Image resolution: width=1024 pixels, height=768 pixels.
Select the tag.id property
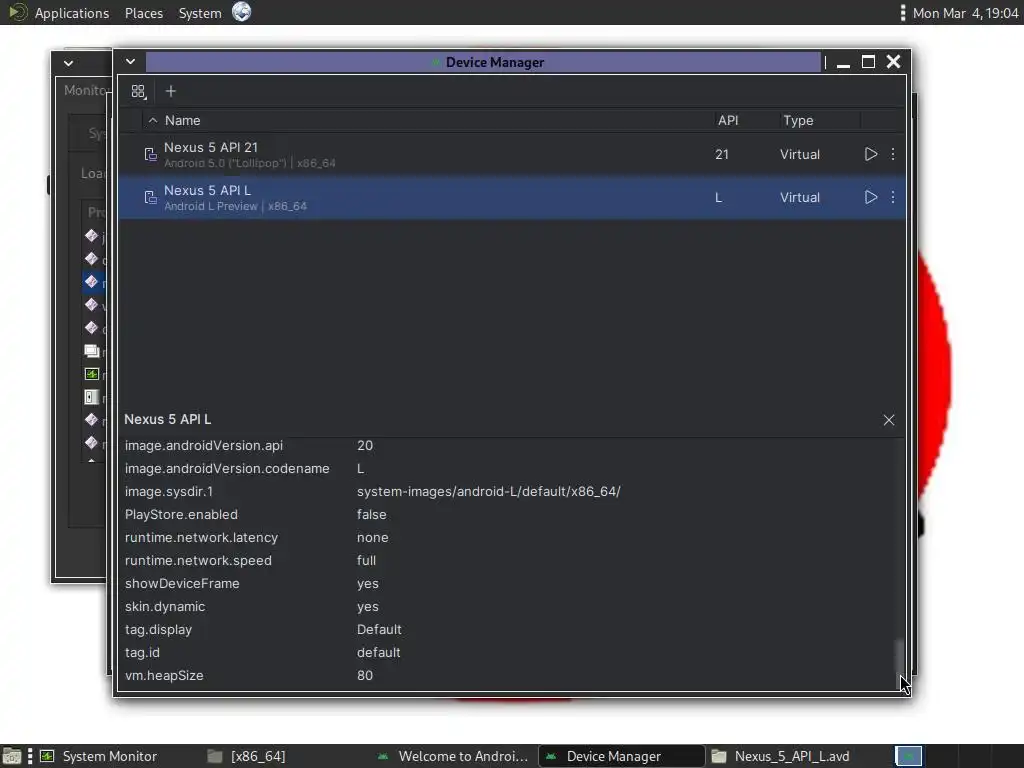tap(142, 652)
